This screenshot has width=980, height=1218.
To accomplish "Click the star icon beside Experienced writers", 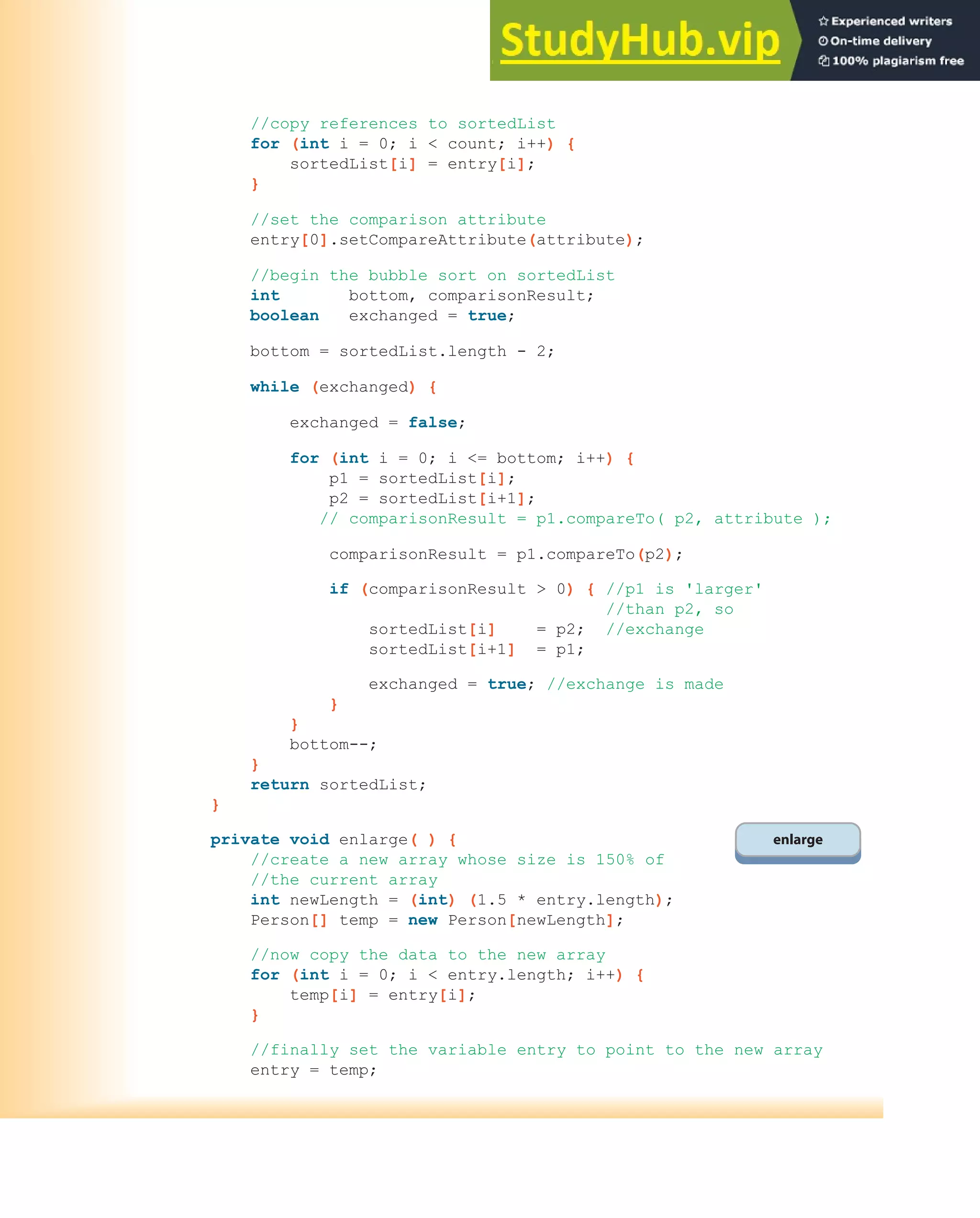I will (x=823, y=22).
